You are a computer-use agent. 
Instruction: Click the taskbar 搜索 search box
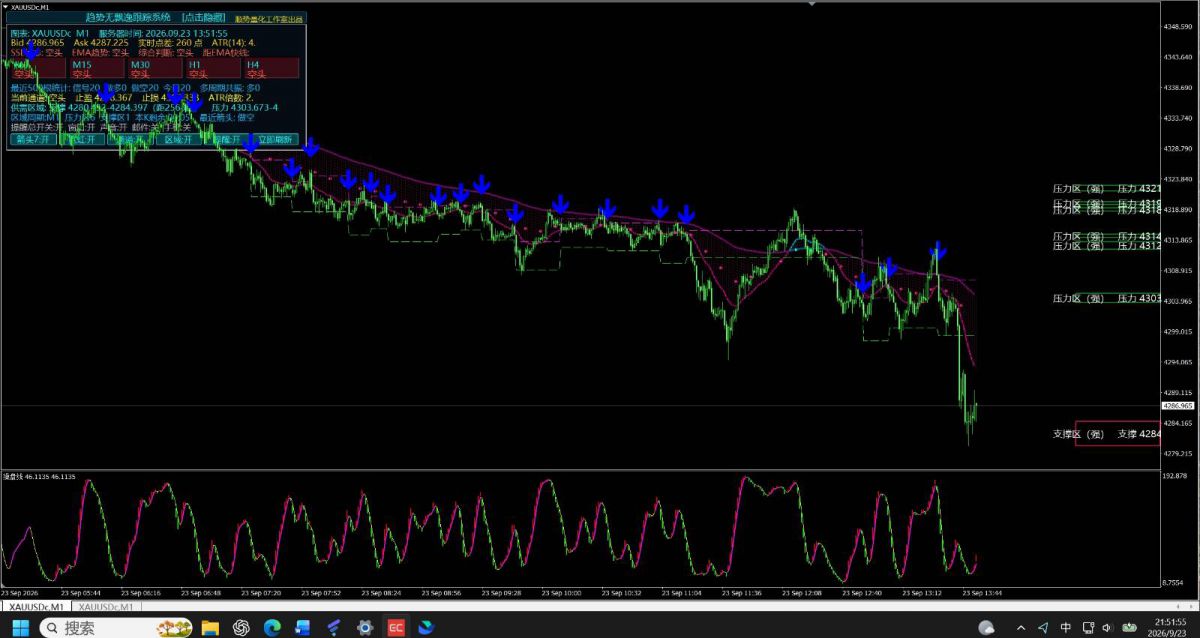point(116,627)
